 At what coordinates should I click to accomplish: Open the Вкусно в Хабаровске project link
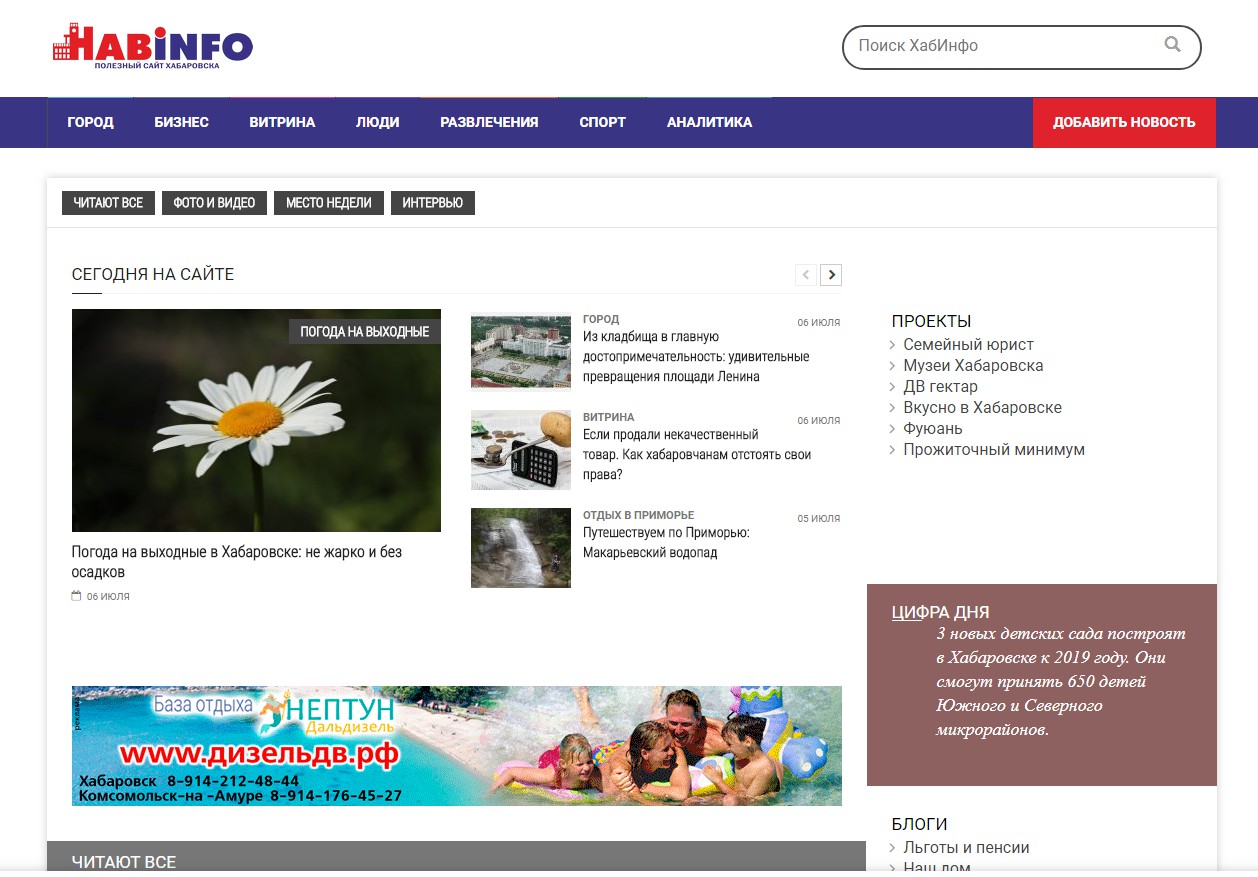(x=982, y=407)
